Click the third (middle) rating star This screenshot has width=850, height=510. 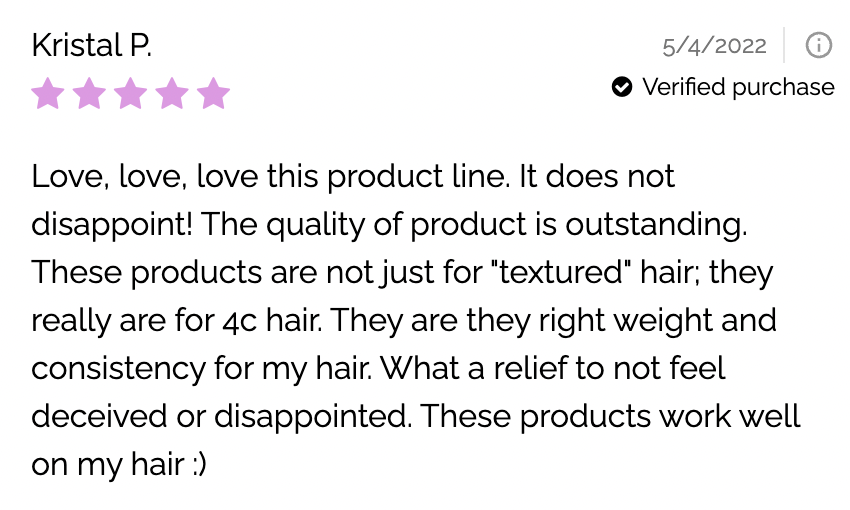pos(130,95)
